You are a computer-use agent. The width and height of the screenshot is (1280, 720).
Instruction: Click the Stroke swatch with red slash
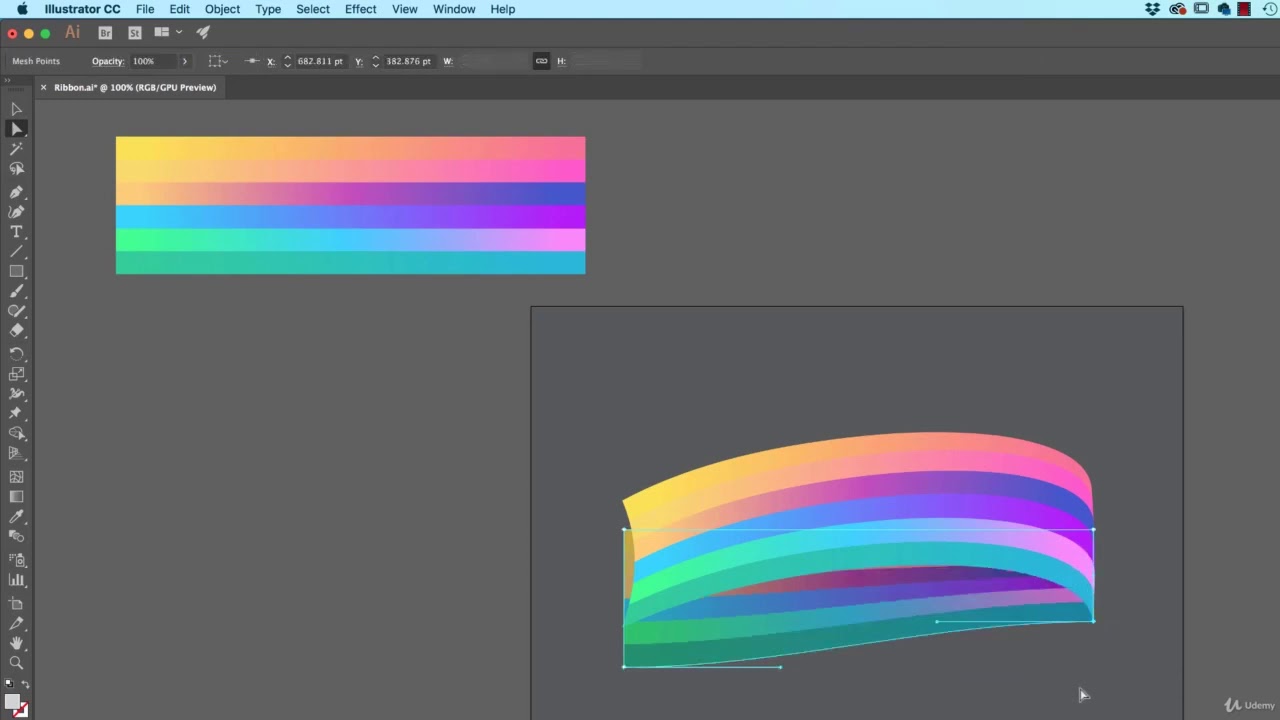coord(22,711)
